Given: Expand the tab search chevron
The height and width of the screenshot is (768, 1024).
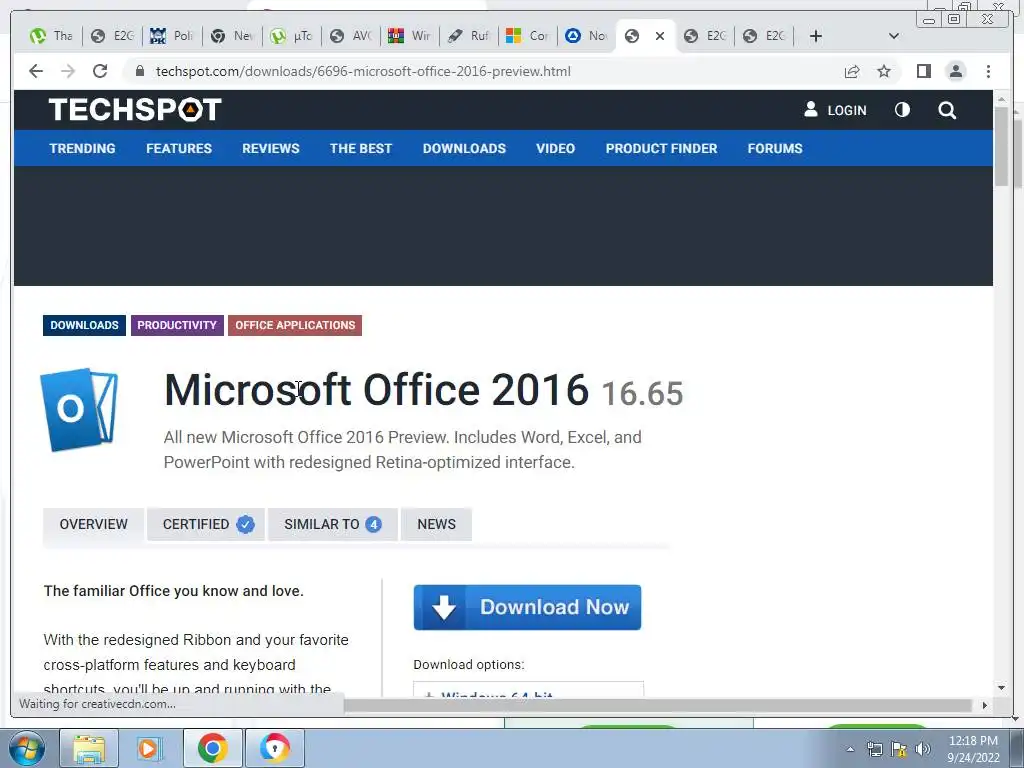Looking at the screenshot, I should [x=894, y=36].
